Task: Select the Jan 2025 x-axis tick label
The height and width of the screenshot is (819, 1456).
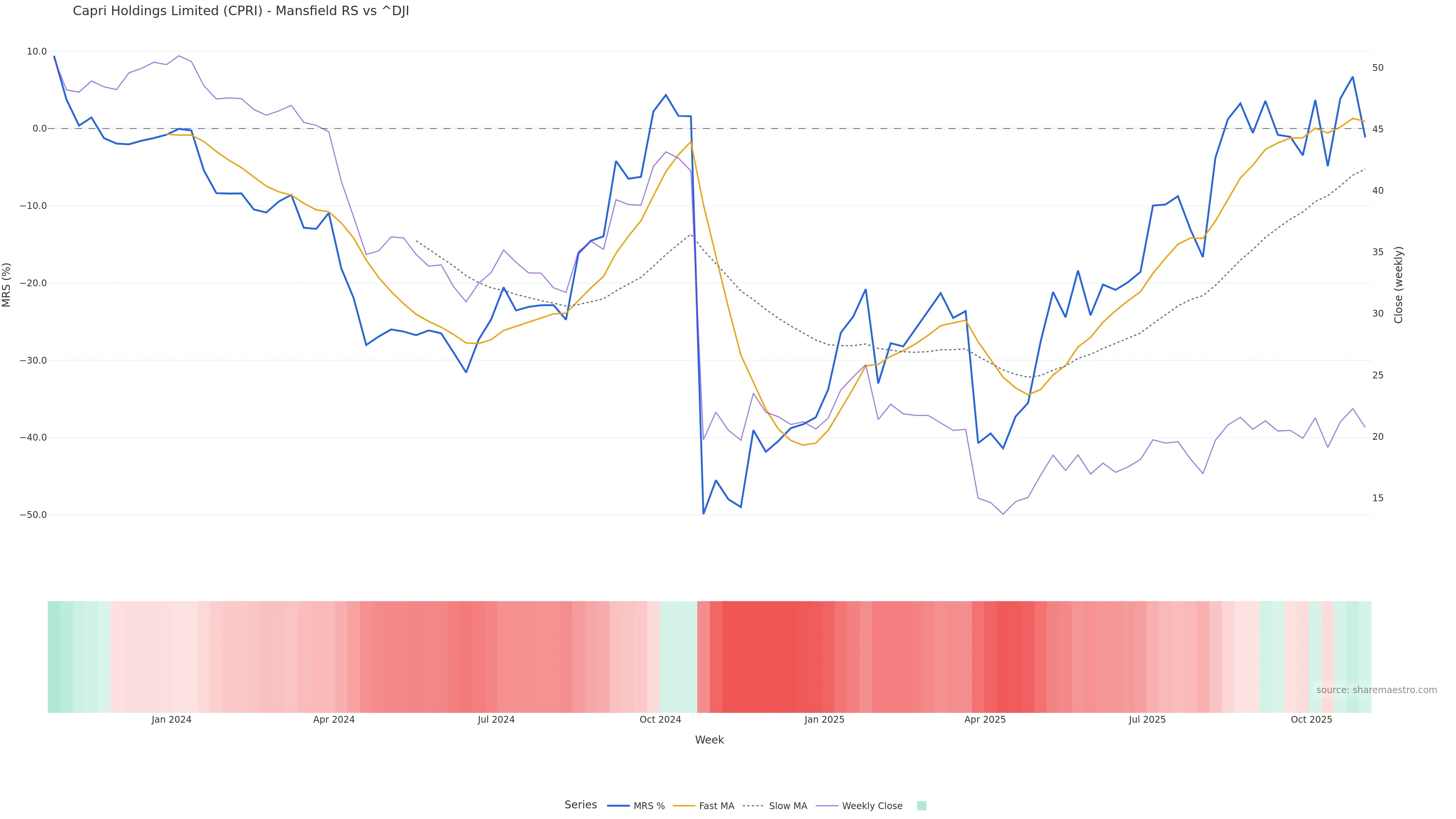Action: (x=824, y=720)
